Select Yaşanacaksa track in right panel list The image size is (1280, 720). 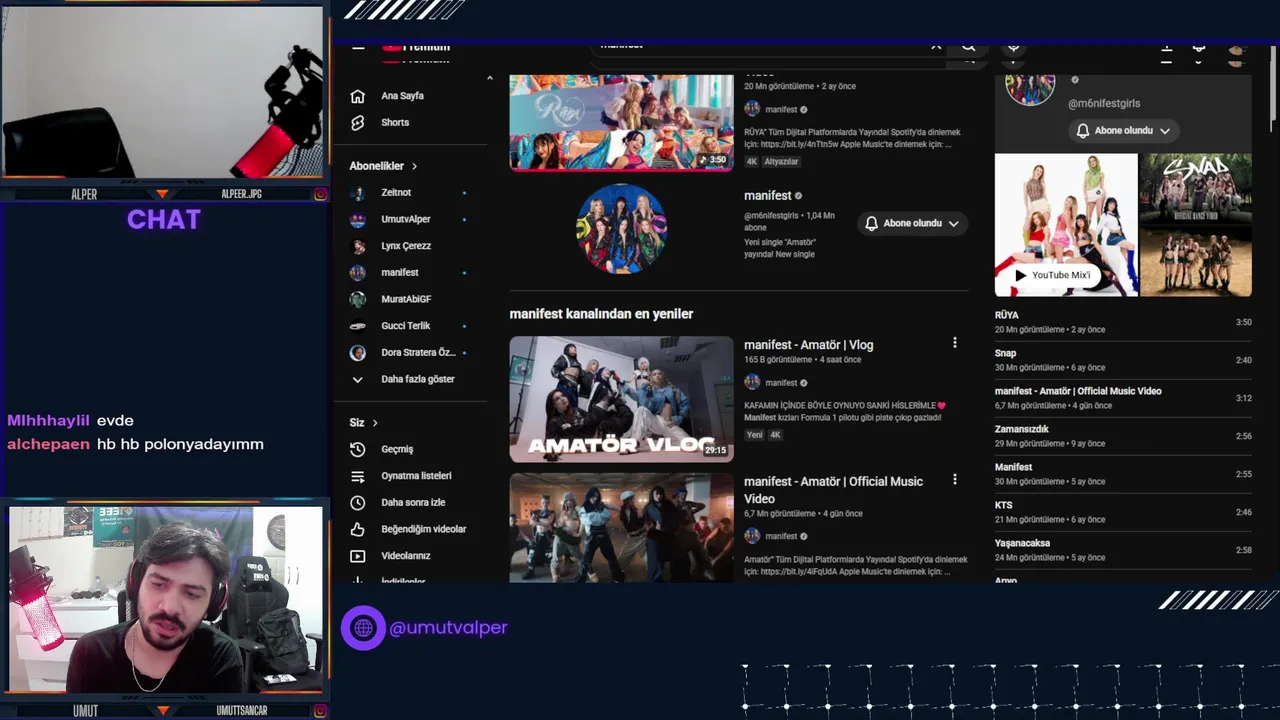1123,550
